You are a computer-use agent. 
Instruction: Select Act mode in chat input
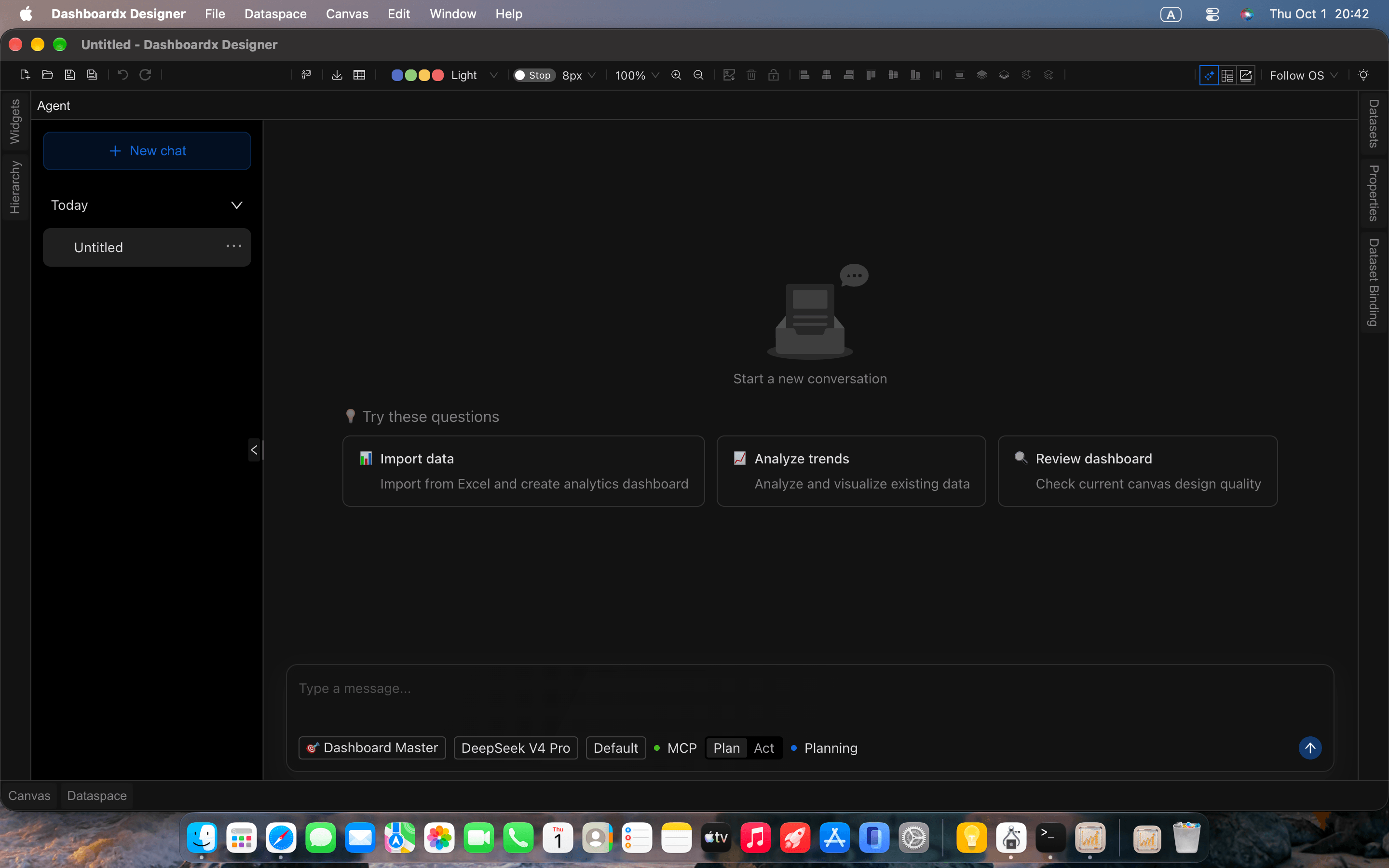coord(764,748)
